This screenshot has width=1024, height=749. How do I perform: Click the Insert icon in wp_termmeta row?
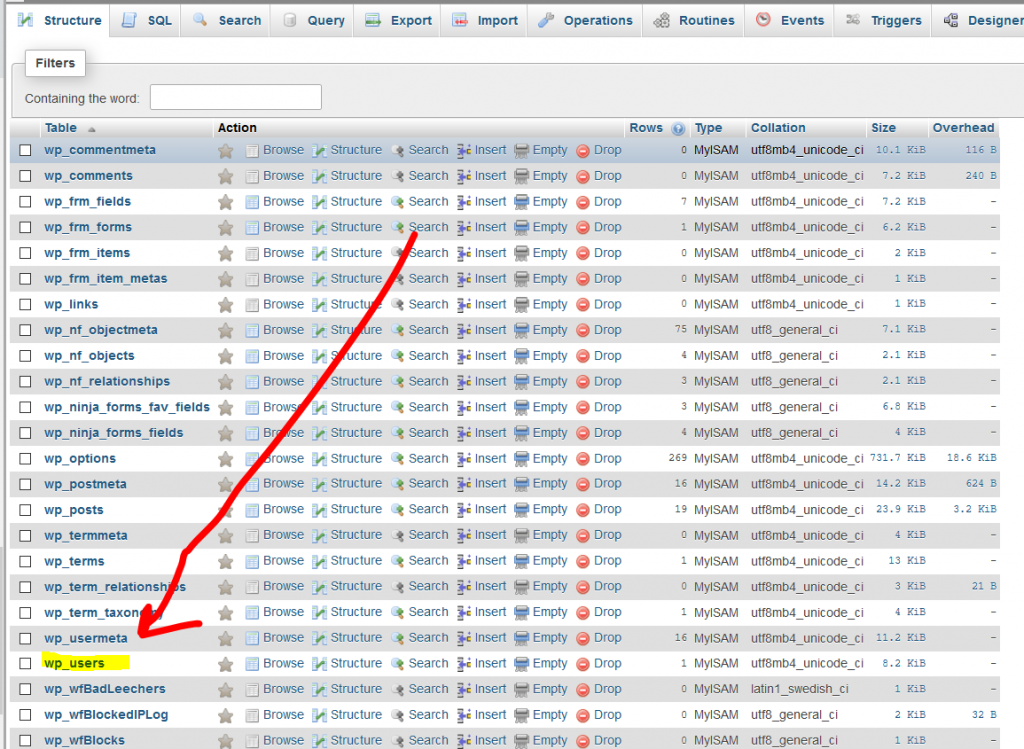[464, 536]
